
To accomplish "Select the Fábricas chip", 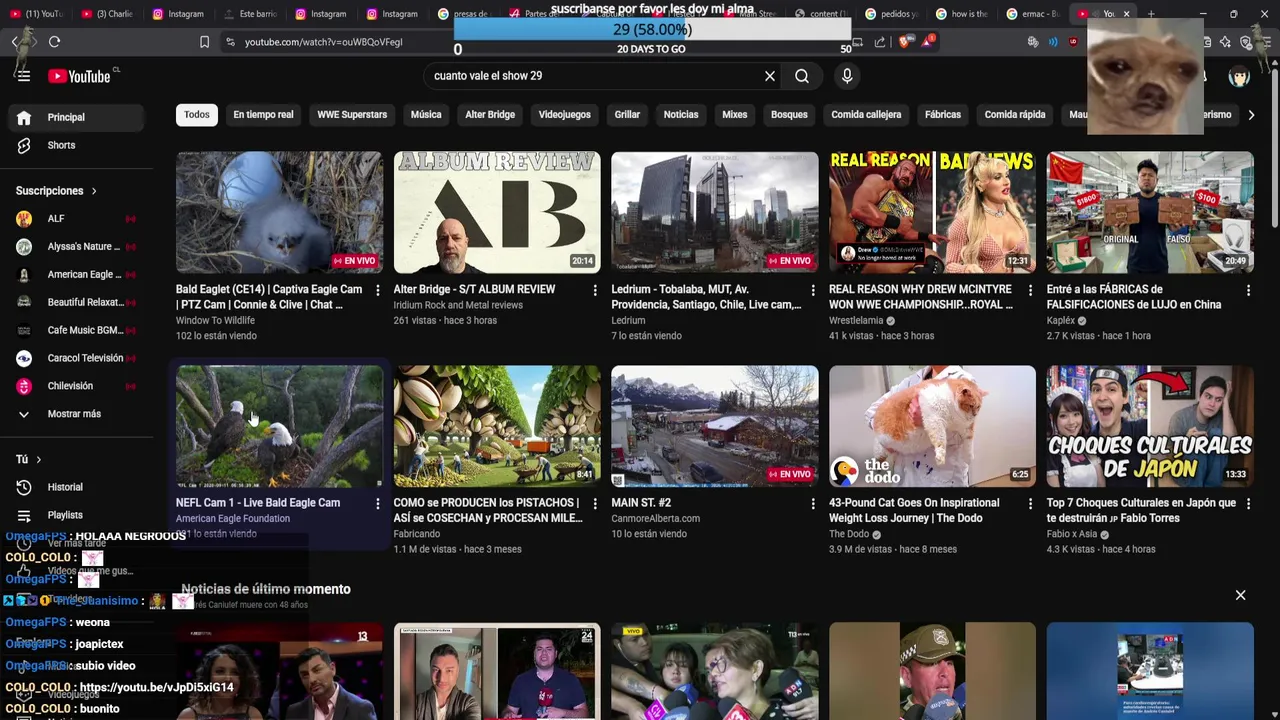I will tap(942, 115).
